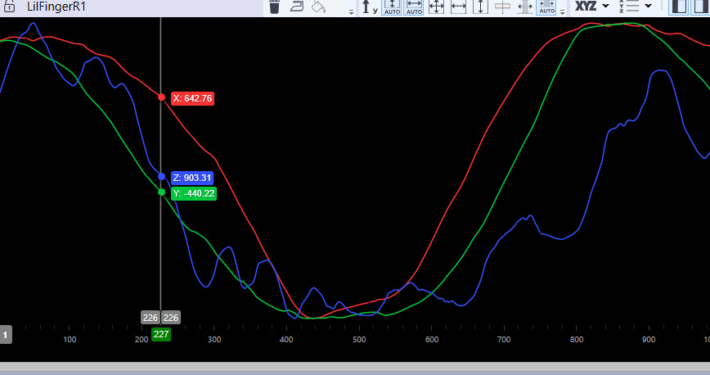The image size is (710, 375).
Task: Click the right gray 226 range marker
Action: coord(171,317)
